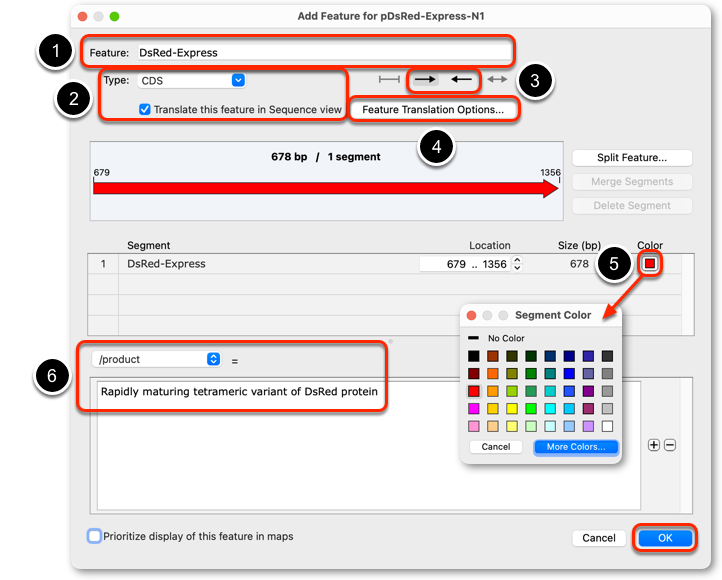Click the segment Location 679 .. 1356 field
The image size is (722, 580).
[465, 264]
